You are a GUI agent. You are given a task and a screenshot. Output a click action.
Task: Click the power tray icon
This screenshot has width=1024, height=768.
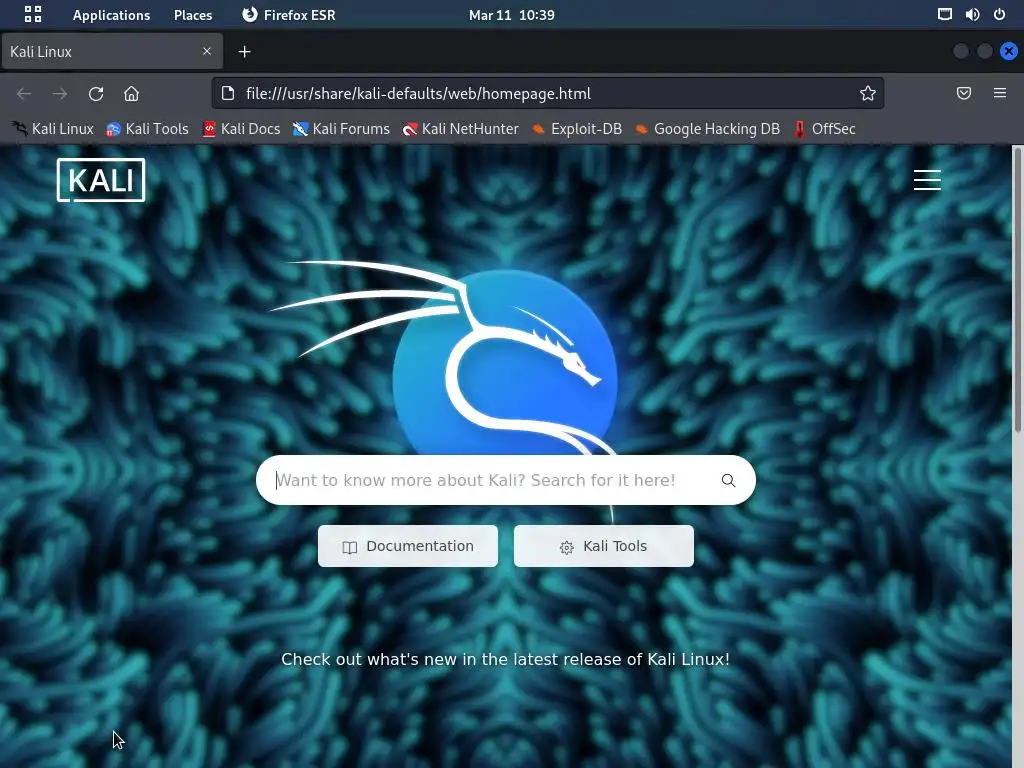(x=999, y=14)
